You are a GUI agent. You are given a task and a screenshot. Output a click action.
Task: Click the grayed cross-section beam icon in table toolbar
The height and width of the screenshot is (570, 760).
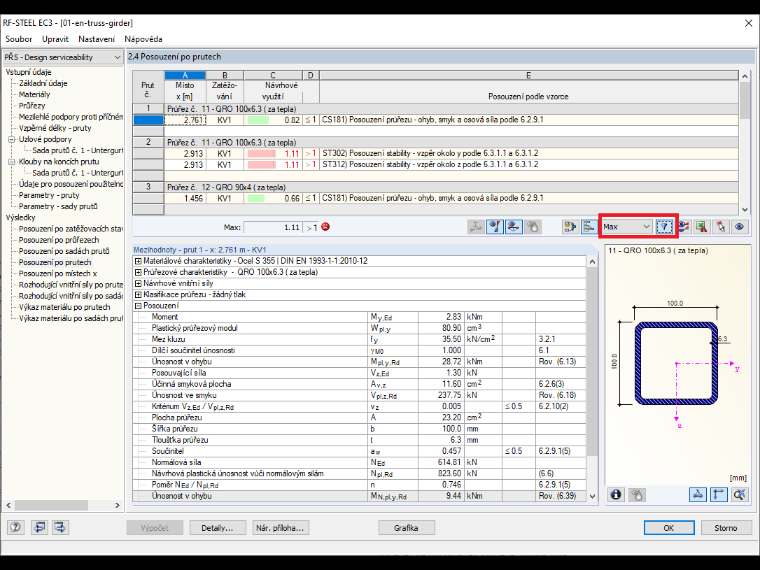(475, 226)
